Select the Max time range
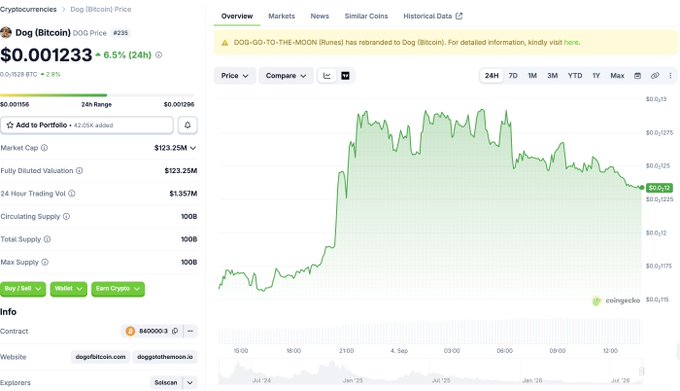Viewport: 680px width, 391px height. [x=617, y=76]
